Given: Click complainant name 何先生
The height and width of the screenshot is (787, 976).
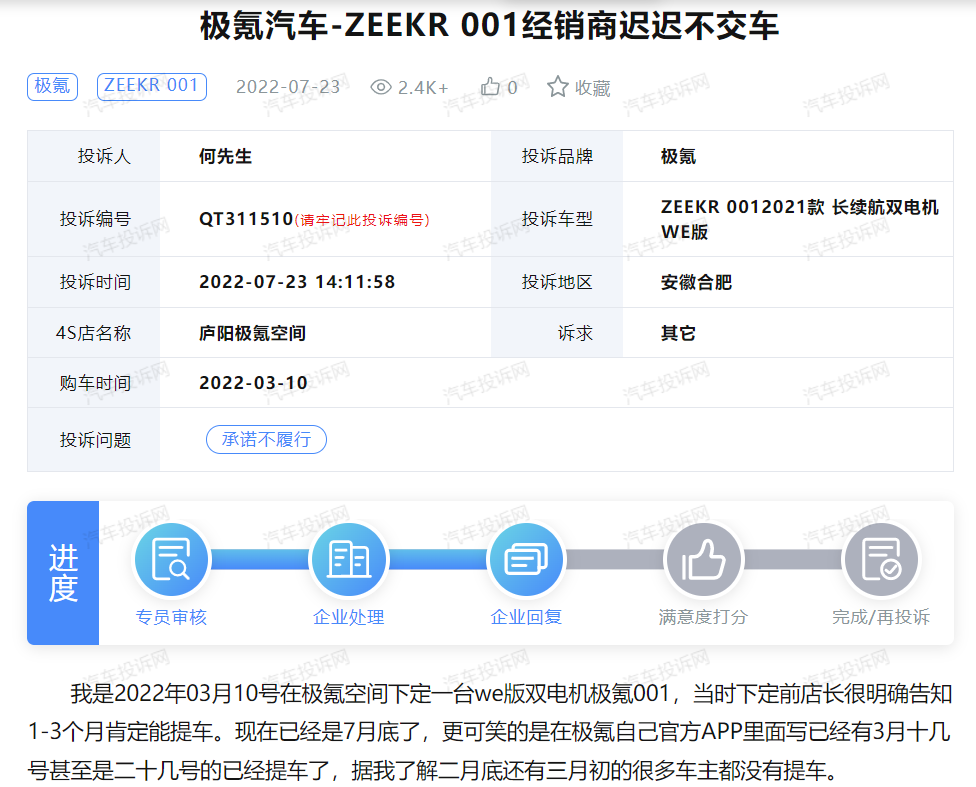Looking at the screenshot, I should pos(225,156).
